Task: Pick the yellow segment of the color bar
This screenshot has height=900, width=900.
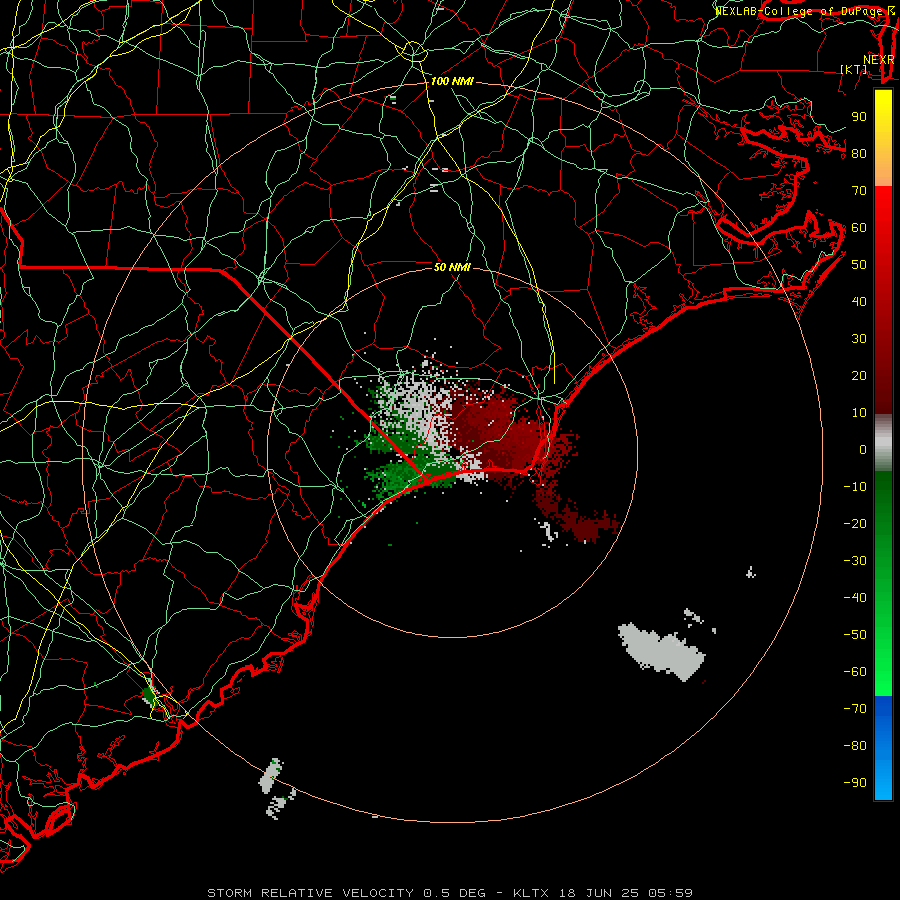Action: coord(883,138)
